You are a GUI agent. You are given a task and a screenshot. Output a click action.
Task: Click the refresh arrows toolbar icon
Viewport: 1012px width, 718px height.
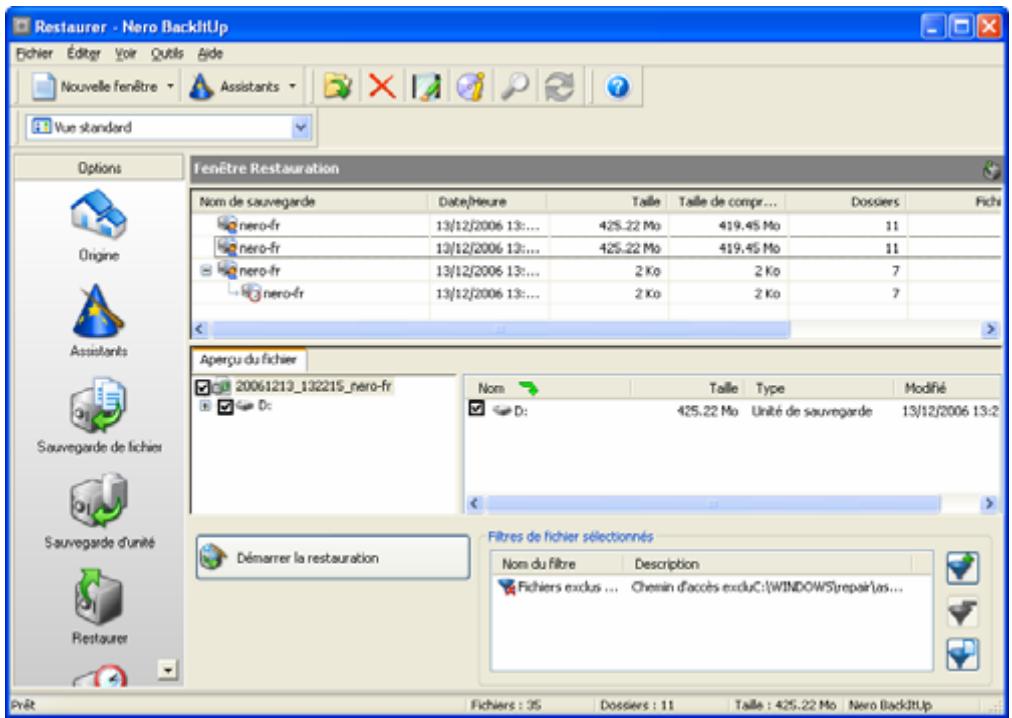(559, 87)
